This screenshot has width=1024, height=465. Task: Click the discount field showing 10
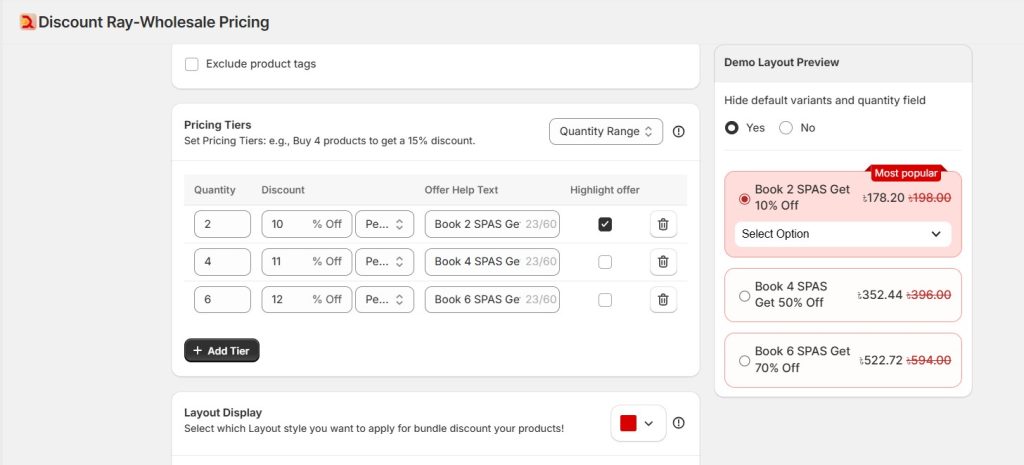306,224
